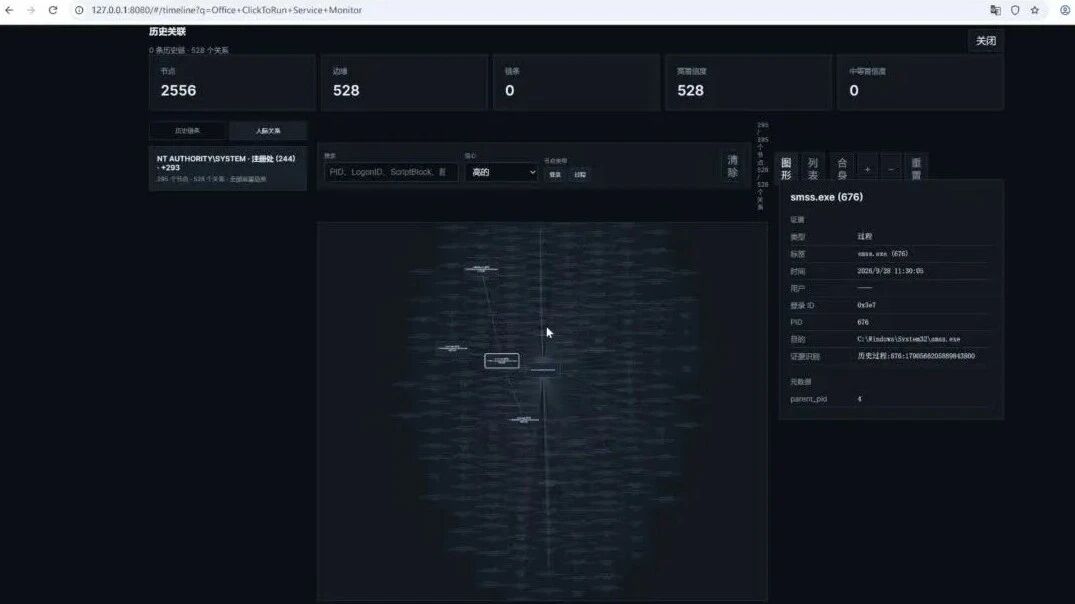1075x604 pixels.
Task: Toggle the 登录 node type filter
Action: coord(555,174)
